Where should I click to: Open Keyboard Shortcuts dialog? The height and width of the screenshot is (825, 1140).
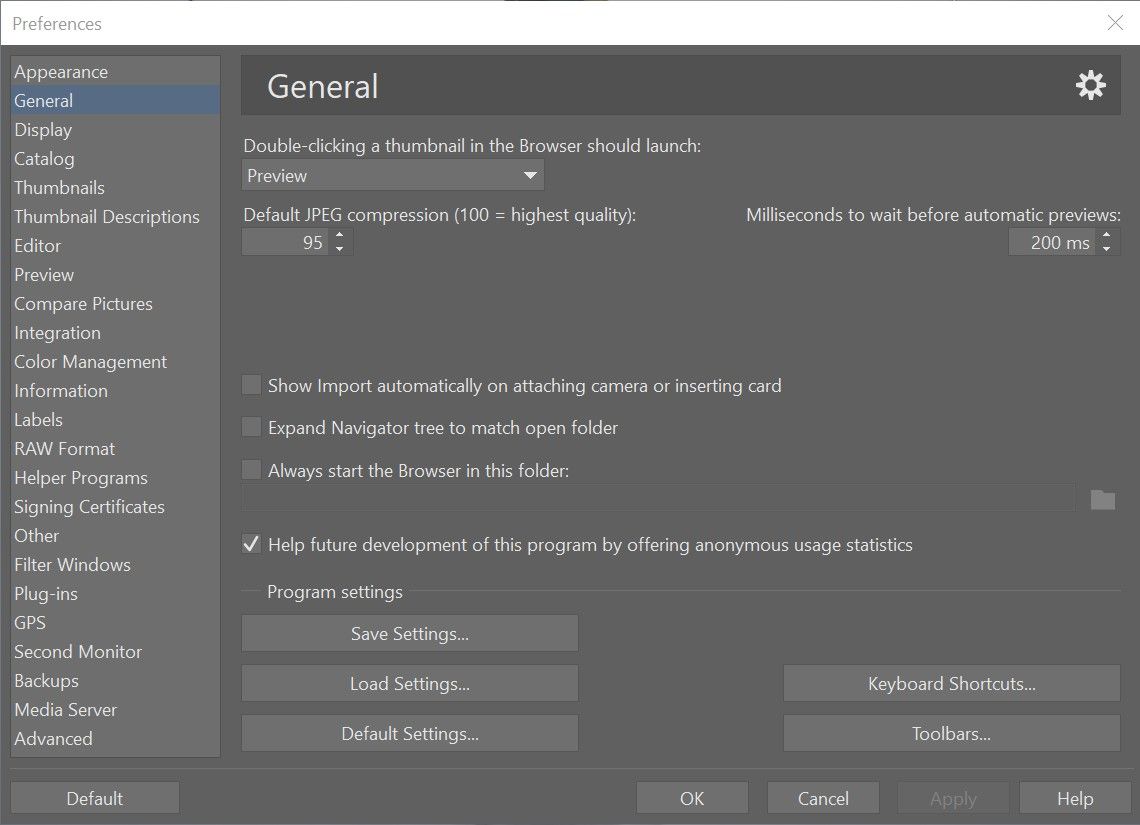[x=951, y=684]
